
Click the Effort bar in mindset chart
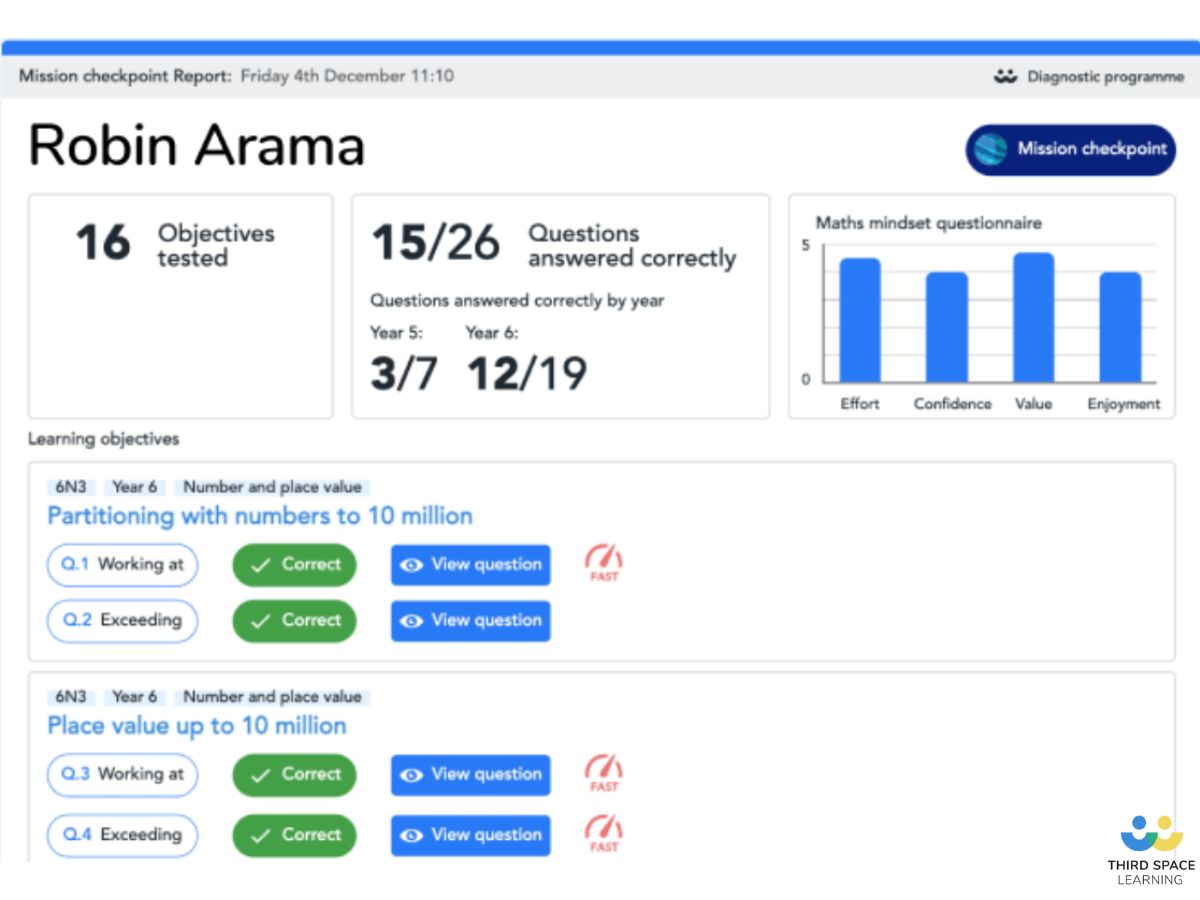pos(859,320)
